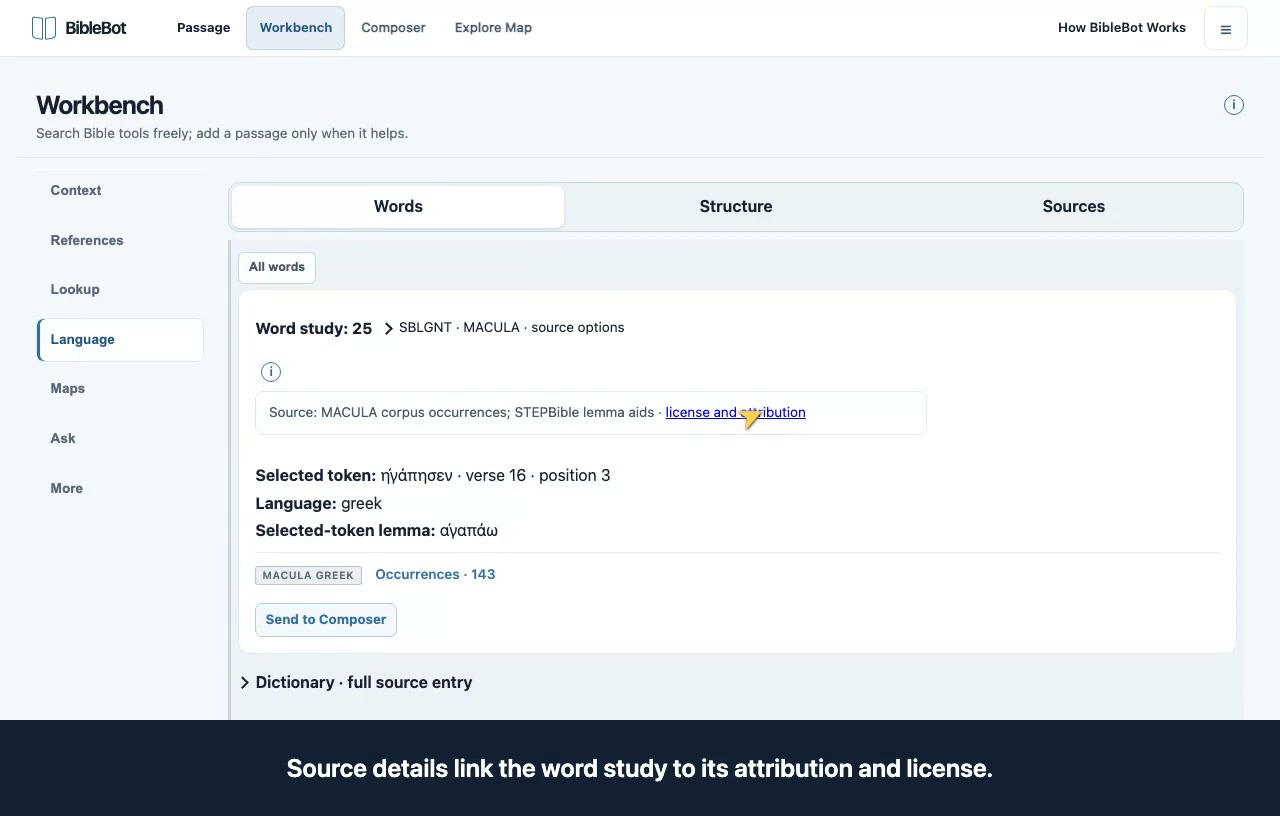
Task: Select Language in the sidebar
Action: 120,340
